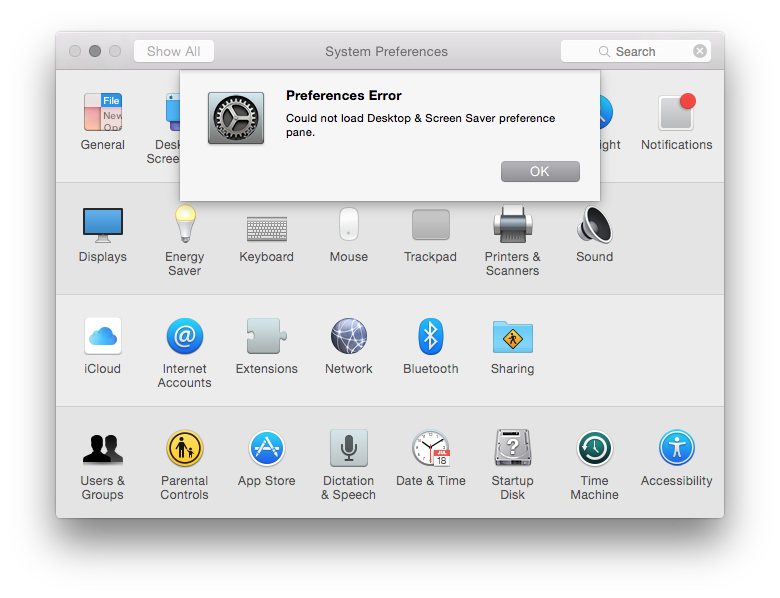Screen dimensions: 780x598
Task: Click the System Preferences window title
Action: (387, 52)
